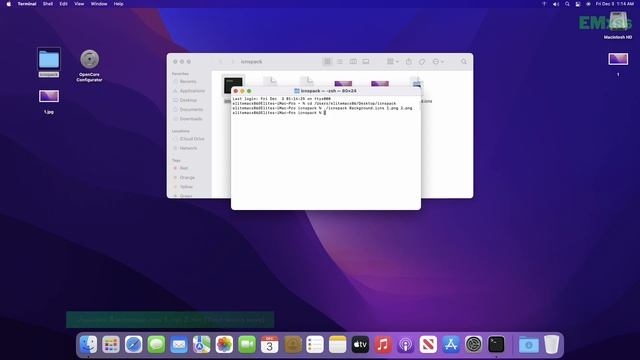Open Calendar showing date 3 in Dock
Image resolution: width=640 pixels, height=360 pixels.
[269, 344]
